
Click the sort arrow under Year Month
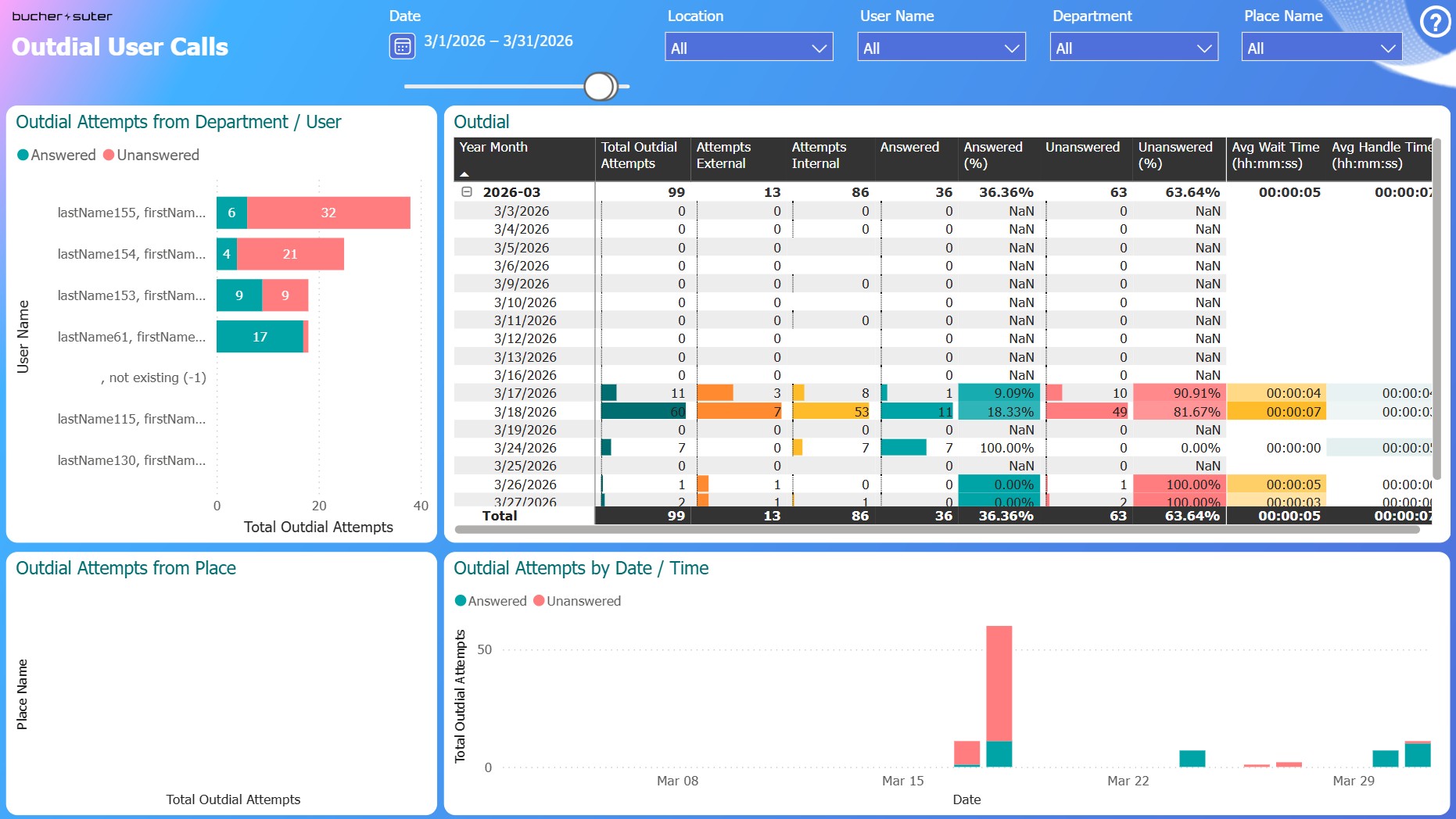coord(464,174)
